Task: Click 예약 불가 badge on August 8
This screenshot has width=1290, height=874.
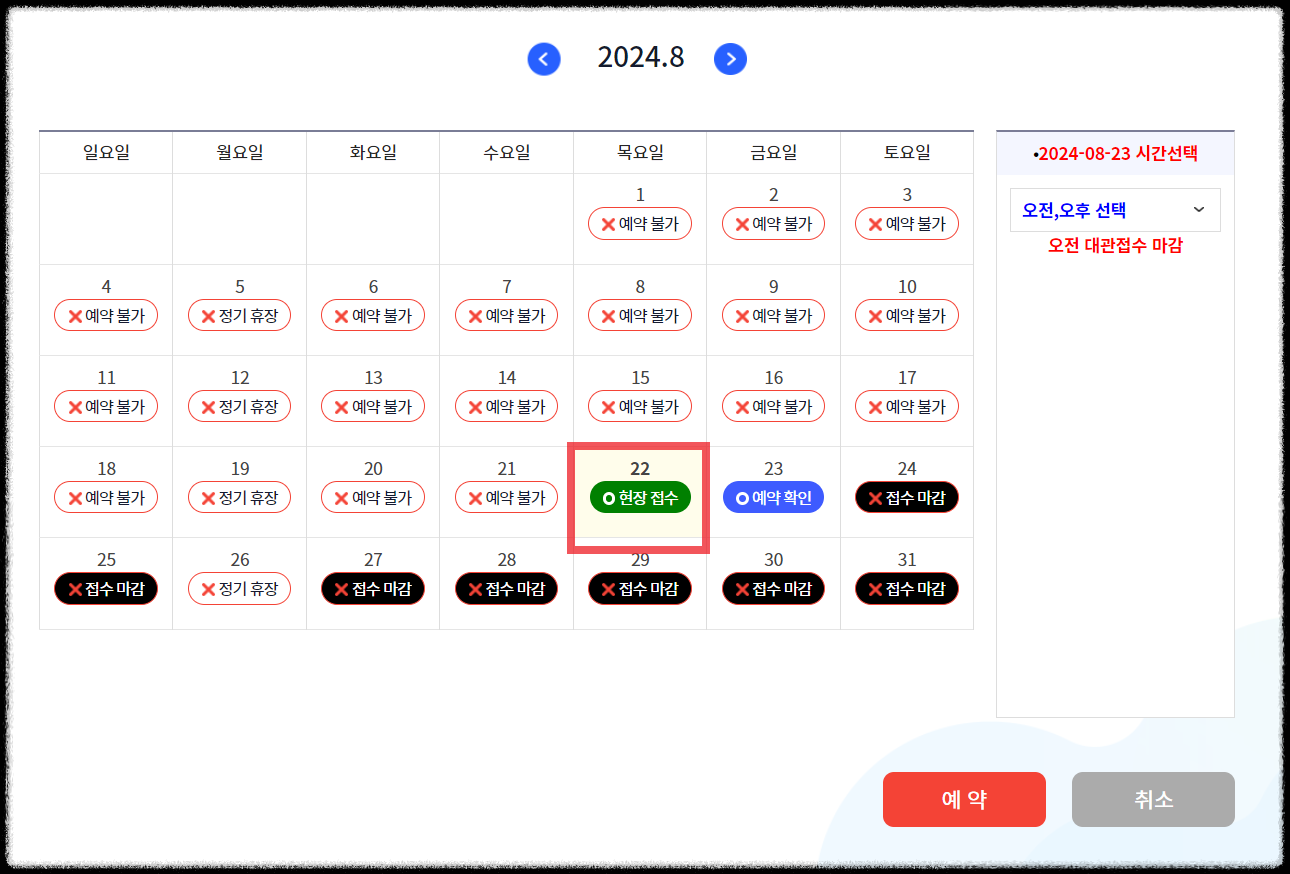Action: click(x=640, y=315)
